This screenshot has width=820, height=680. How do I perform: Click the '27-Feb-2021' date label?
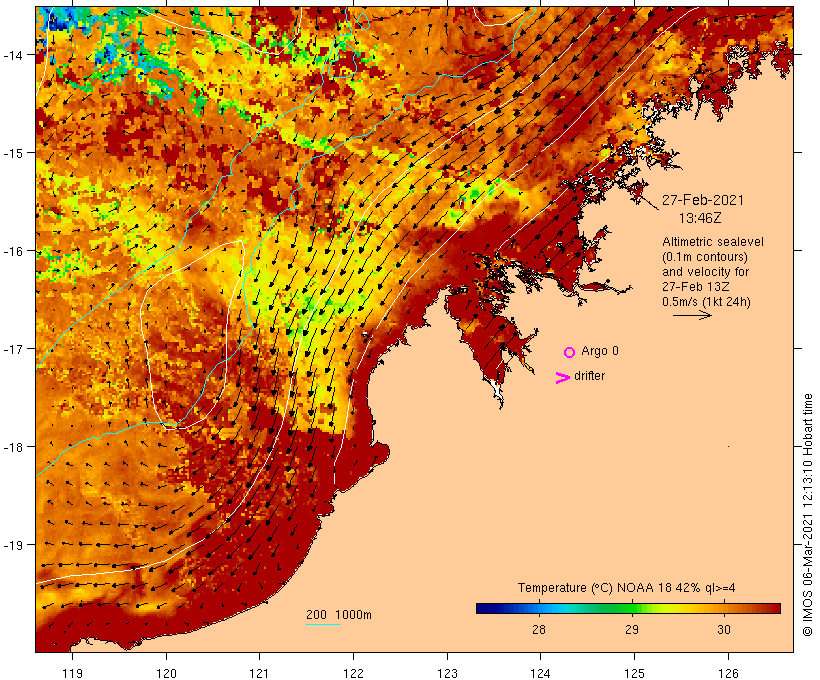pos(702,200)
